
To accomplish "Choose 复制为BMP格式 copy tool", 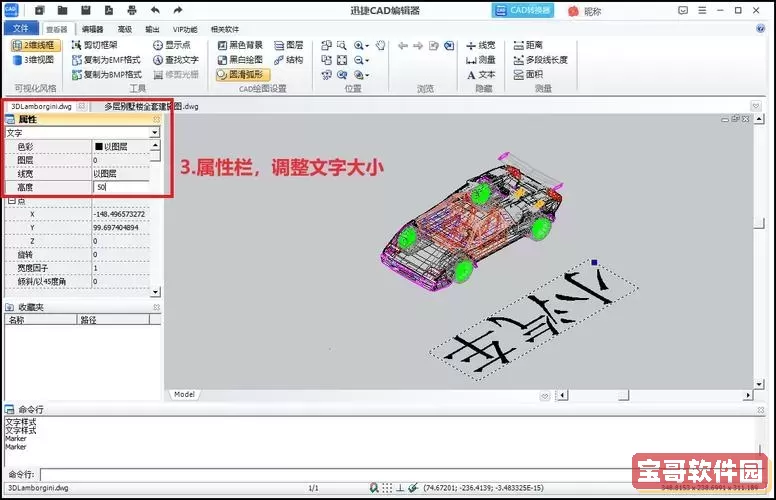I will [106, 75].
